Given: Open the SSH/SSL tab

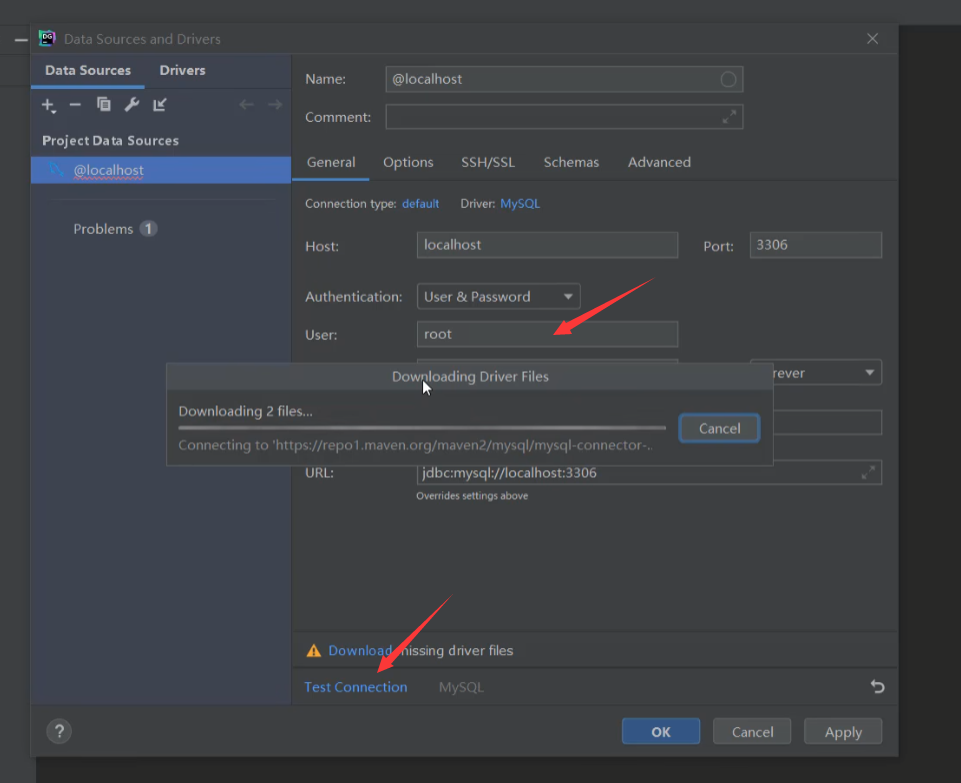Looking at the screenshot, I should click(x=488, y=162).
